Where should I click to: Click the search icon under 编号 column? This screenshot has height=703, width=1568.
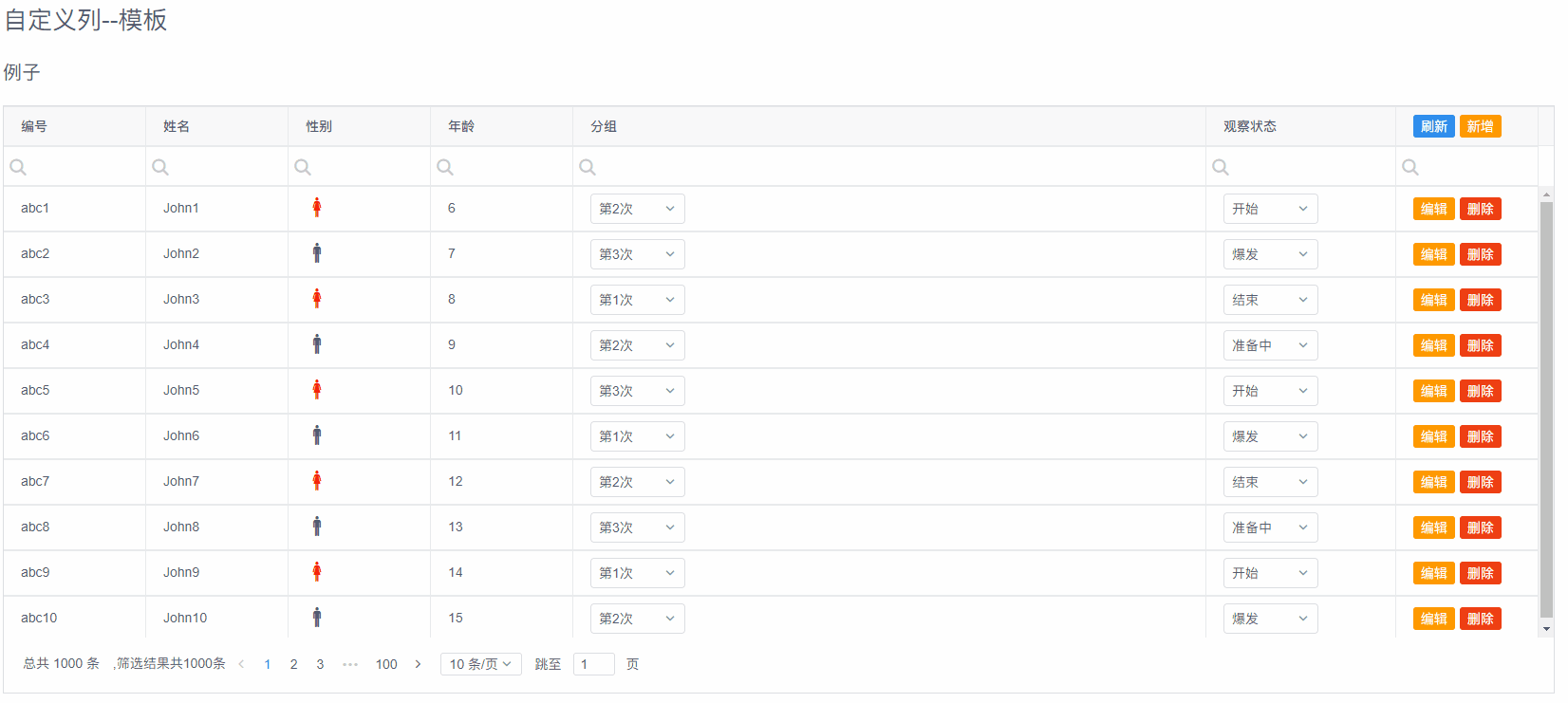[18, 167]
